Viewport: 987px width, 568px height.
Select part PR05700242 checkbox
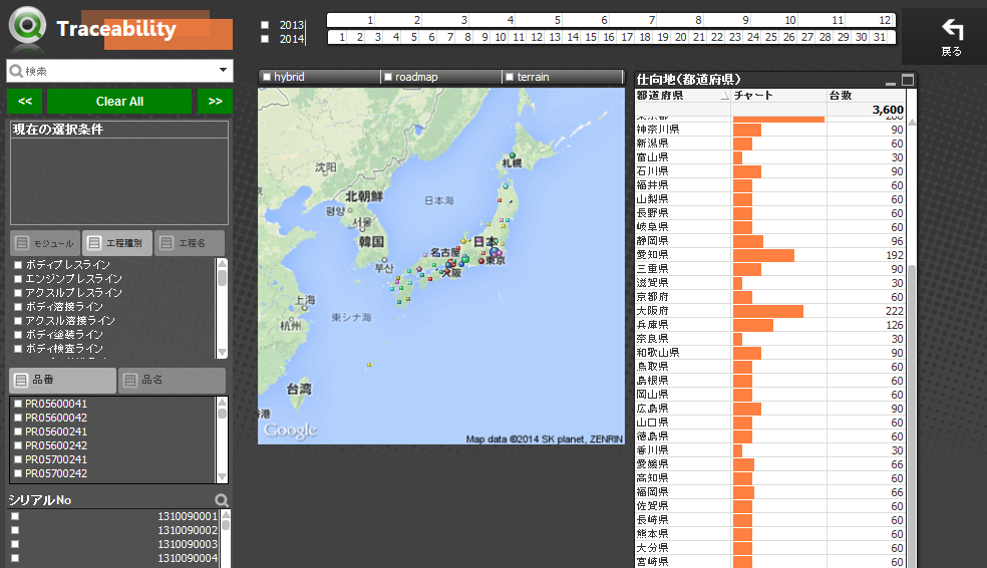point(18,474)
